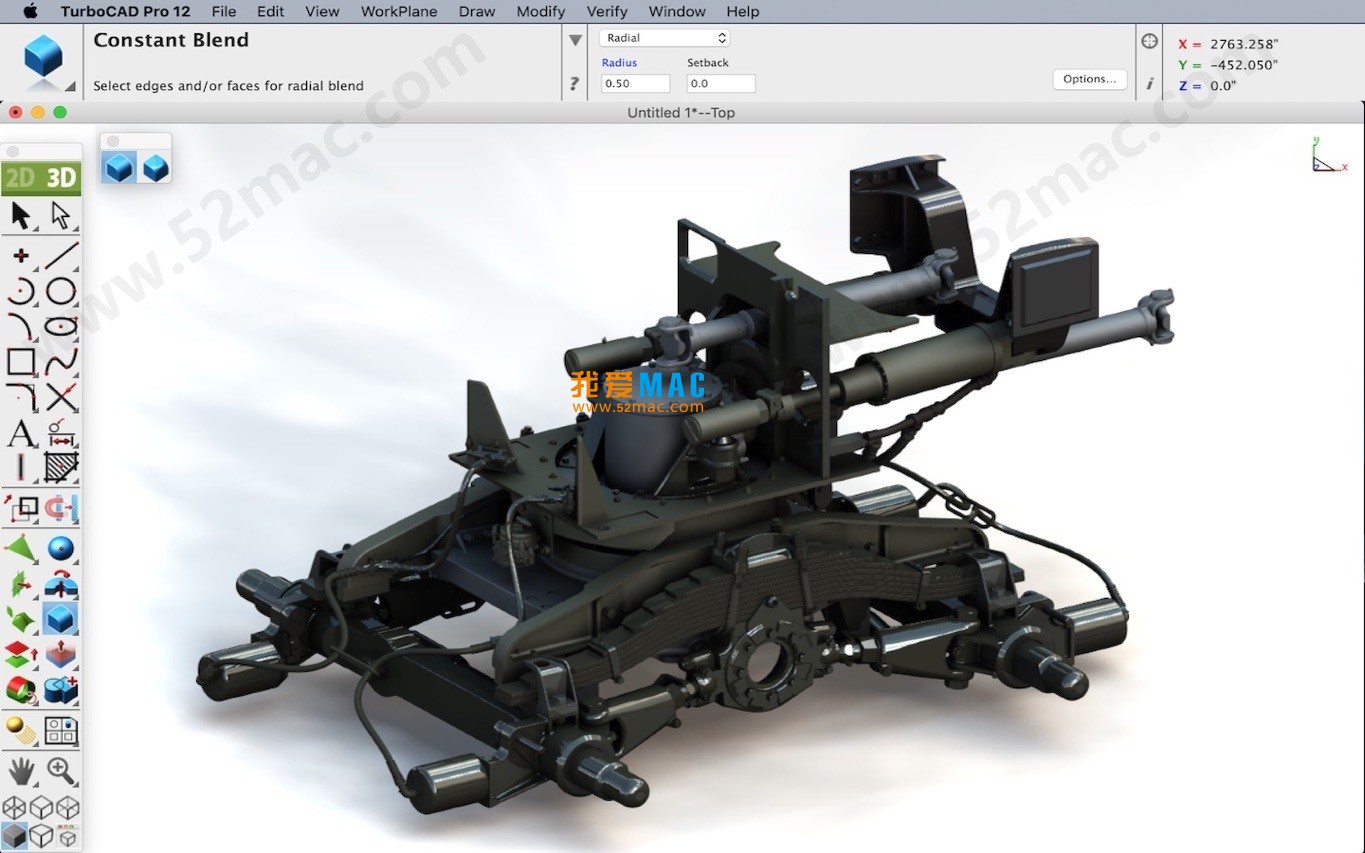The image size is (1365, 853).
Task: Collapse tool options via the disclosure triangle
Action: click(575, 40)
